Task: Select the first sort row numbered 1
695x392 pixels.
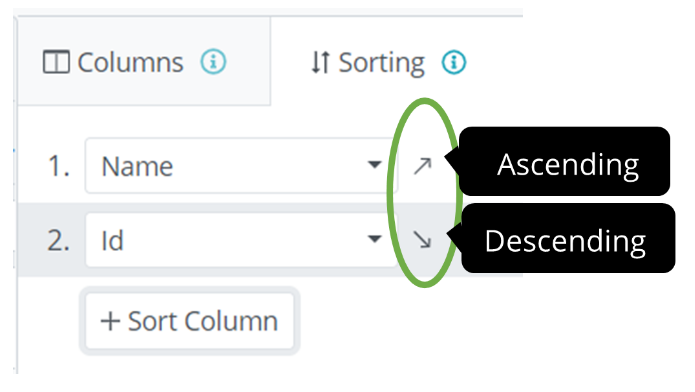Action: [x=59, y=167]
